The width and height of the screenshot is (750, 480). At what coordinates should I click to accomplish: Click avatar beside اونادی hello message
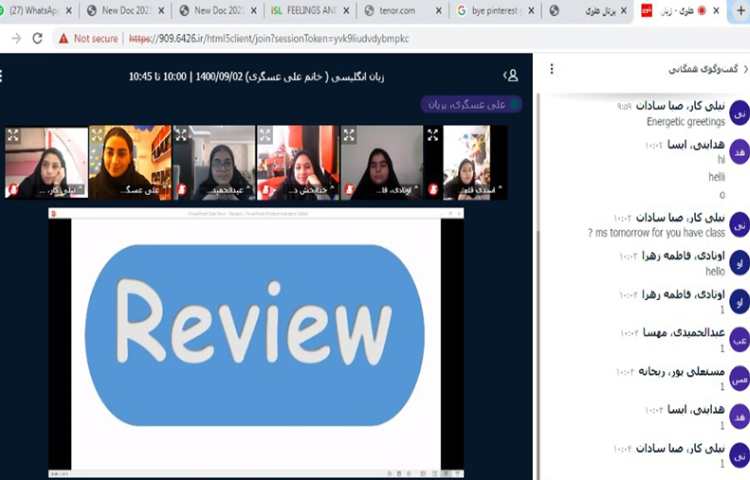coord(739,263)
